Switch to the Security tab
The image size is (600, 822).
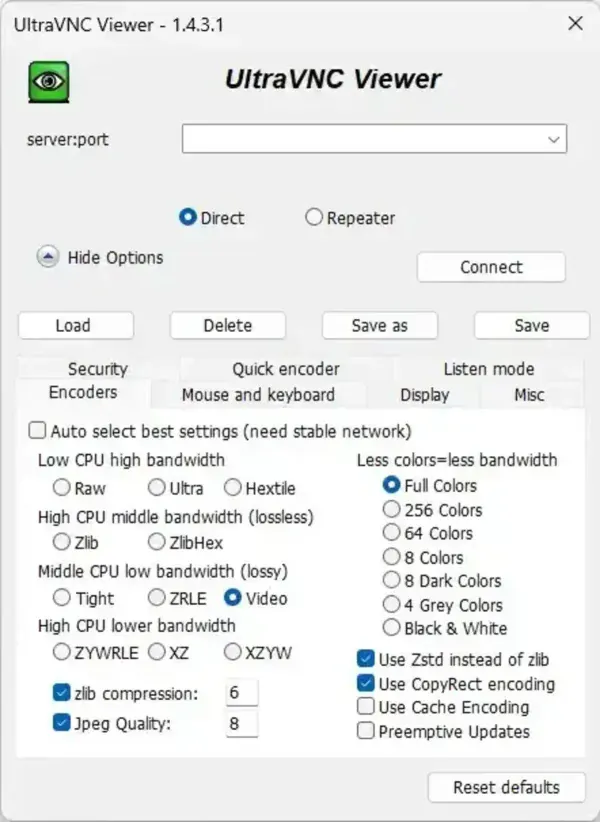(x=97, y=369)
